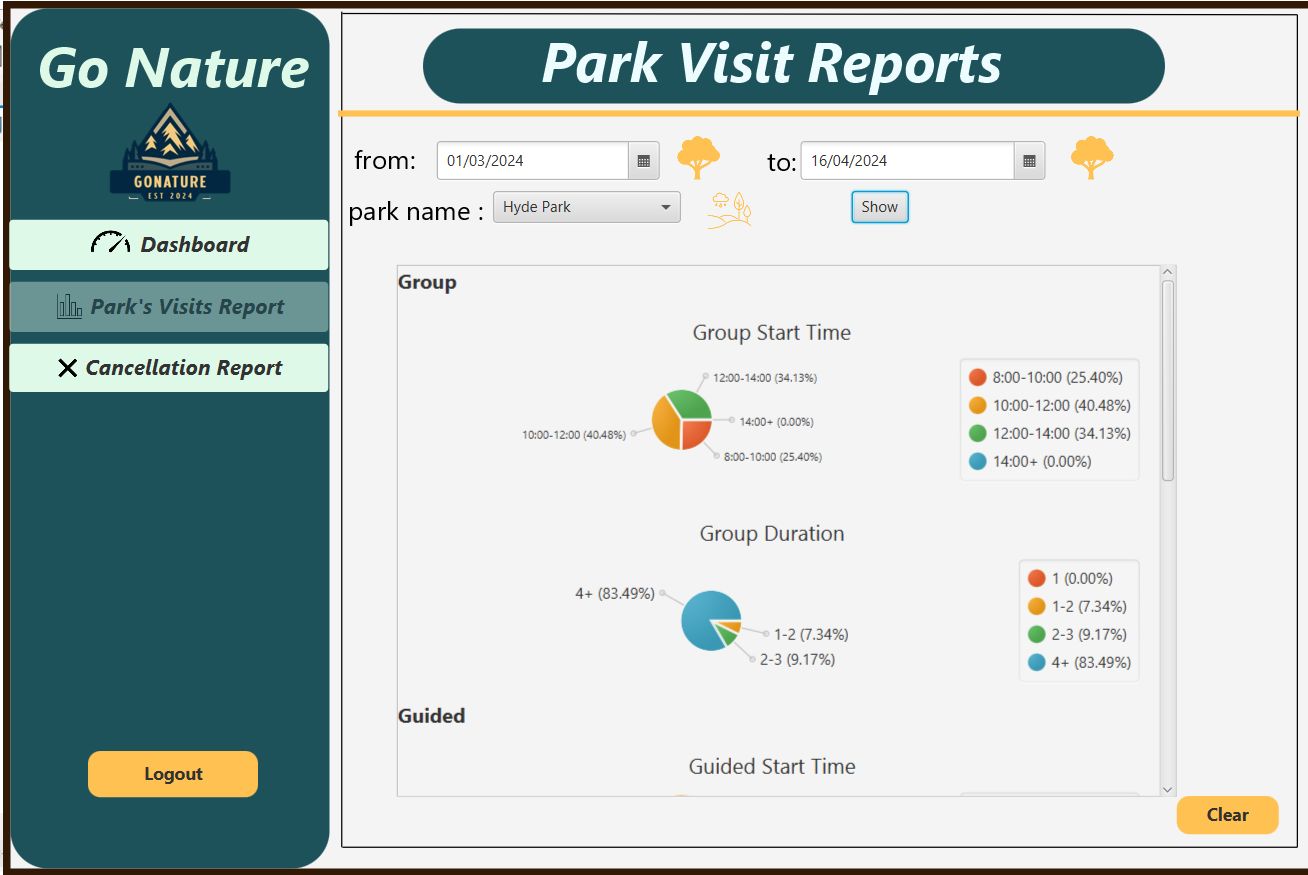Screen dimensions: 1308x875
Task: Click the X icon on Cancellation Report
Action: tap(67, 368)
